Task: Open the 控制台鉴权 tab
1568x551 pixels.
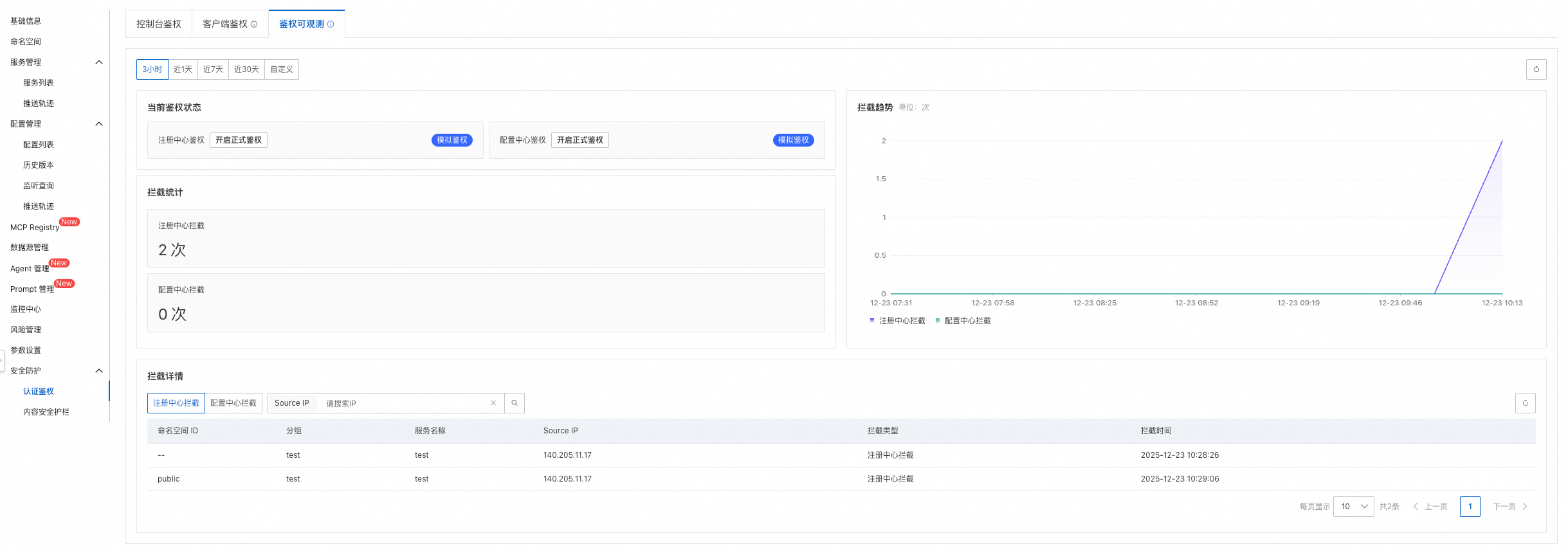Action: (x=159, y=24)
